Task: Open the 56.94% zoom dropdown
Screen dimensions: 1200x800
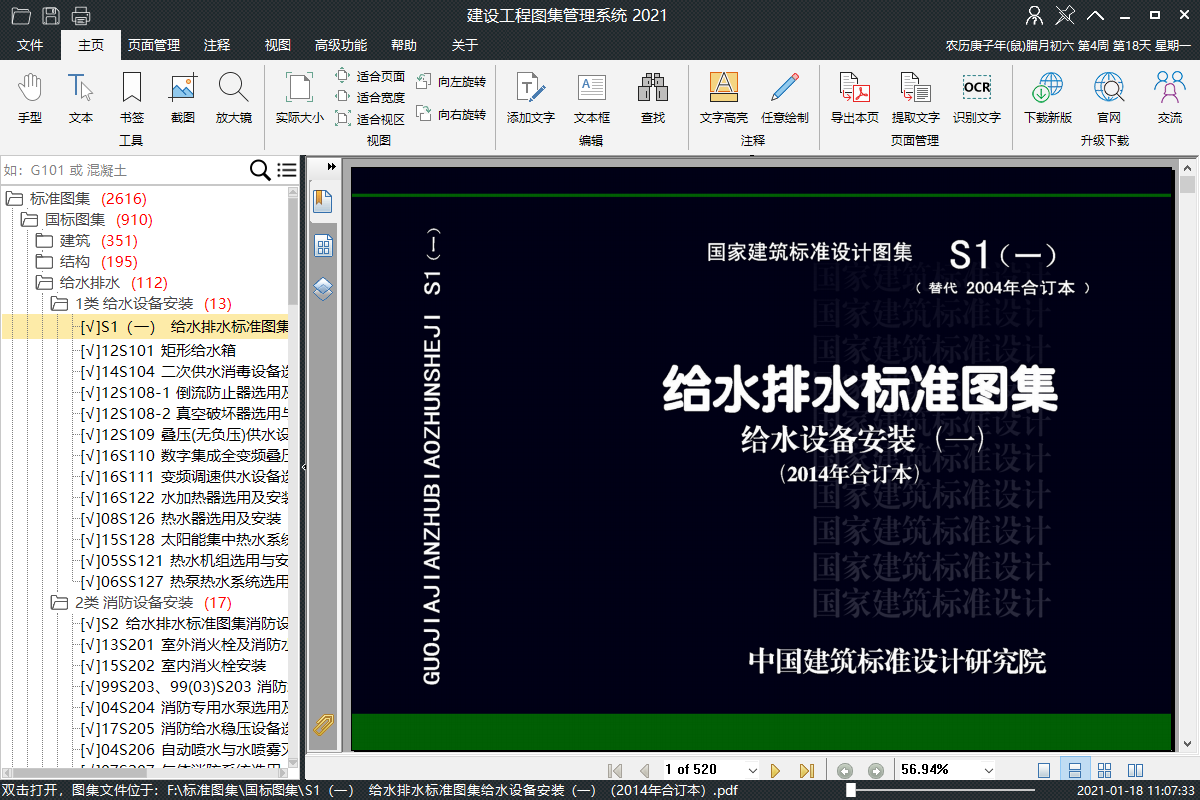Action: coord(988,770)
